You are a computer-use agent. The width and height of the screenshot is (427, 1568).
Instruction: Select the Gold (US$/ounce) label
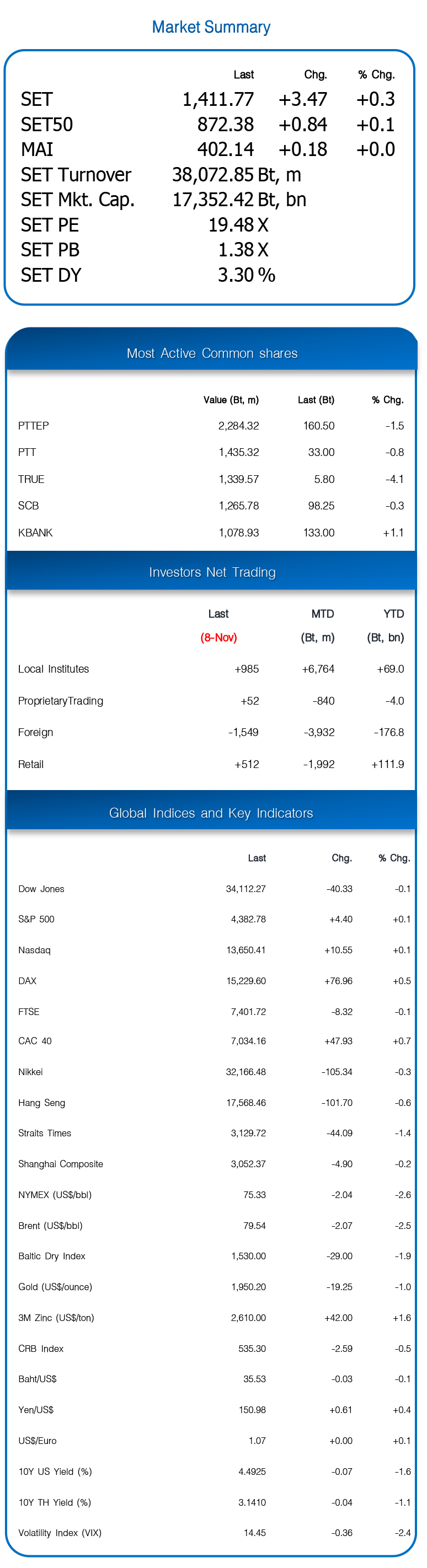pos(55,1287)
